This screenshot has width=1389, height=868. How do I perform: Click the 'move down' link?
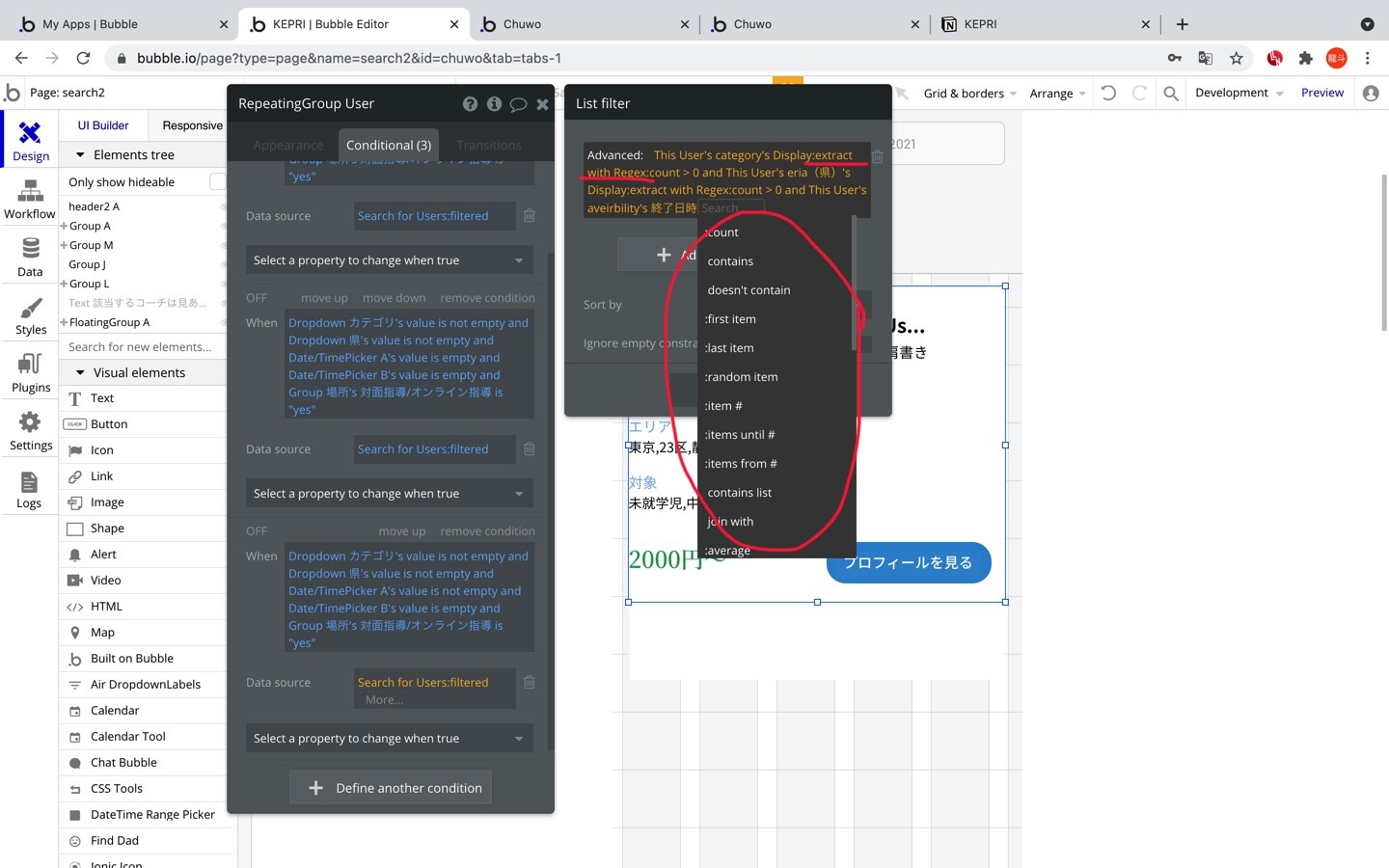point(394,298)
